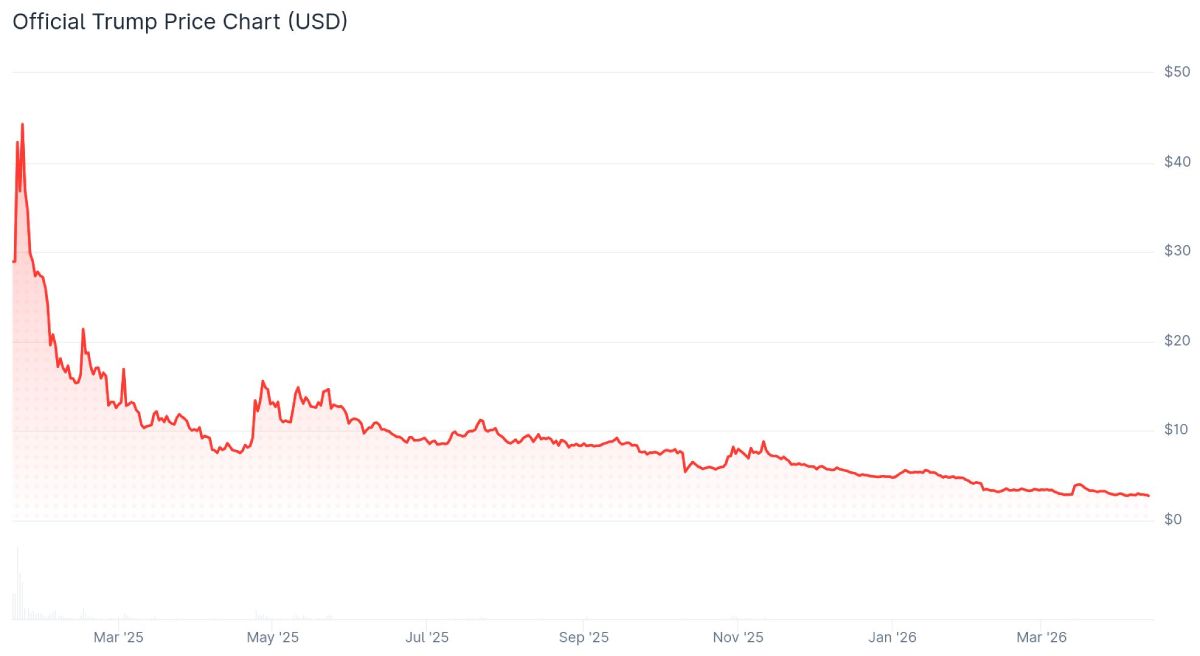1200x656 pixels.
Task: Click the tallest volume bar at chart start
Action: point(17,585)
